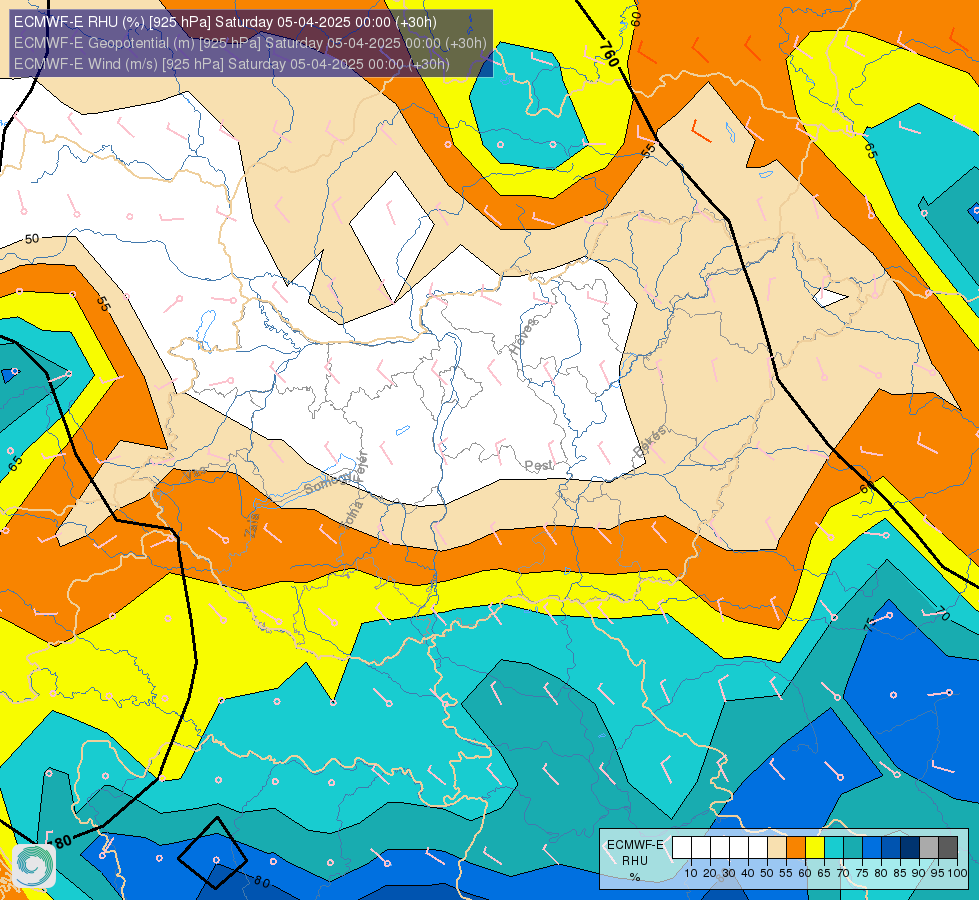Click the legend tick label 20
The height and width of the screenshot is (900, 979).
tap(710, 873)
